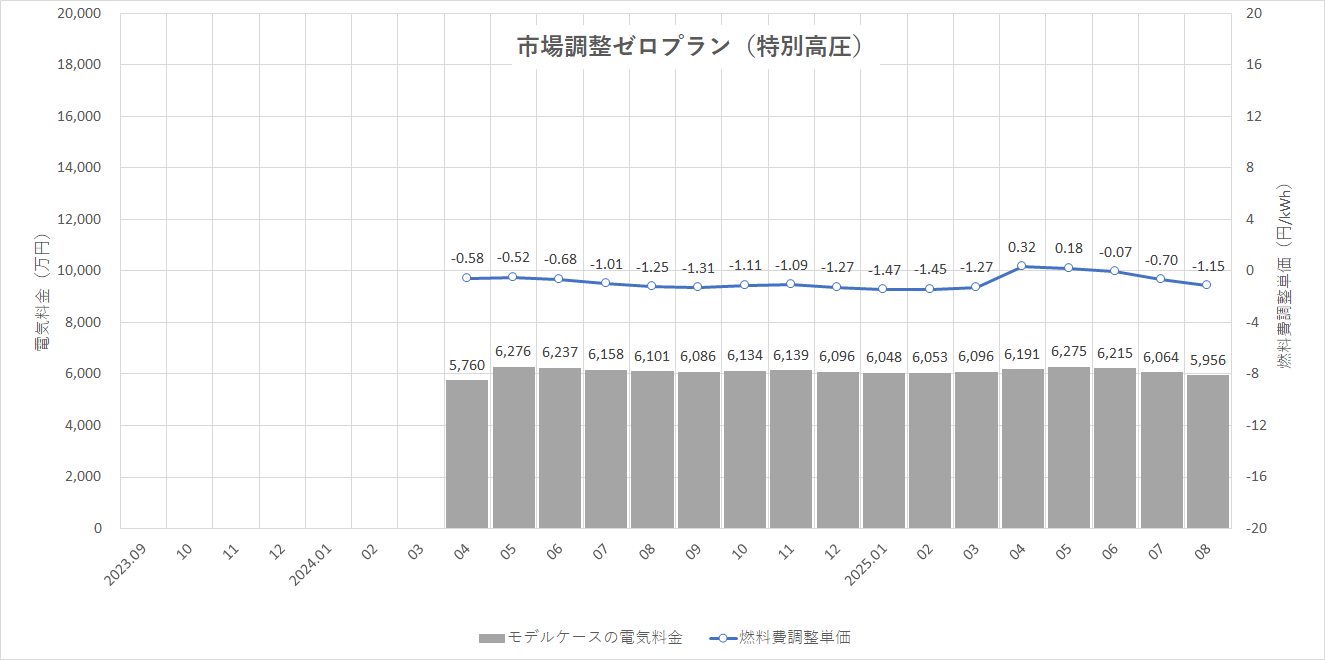This screenshot has width=1325, height=660.
Task: Click the bar value label 6,048
Action: (883, 358)
